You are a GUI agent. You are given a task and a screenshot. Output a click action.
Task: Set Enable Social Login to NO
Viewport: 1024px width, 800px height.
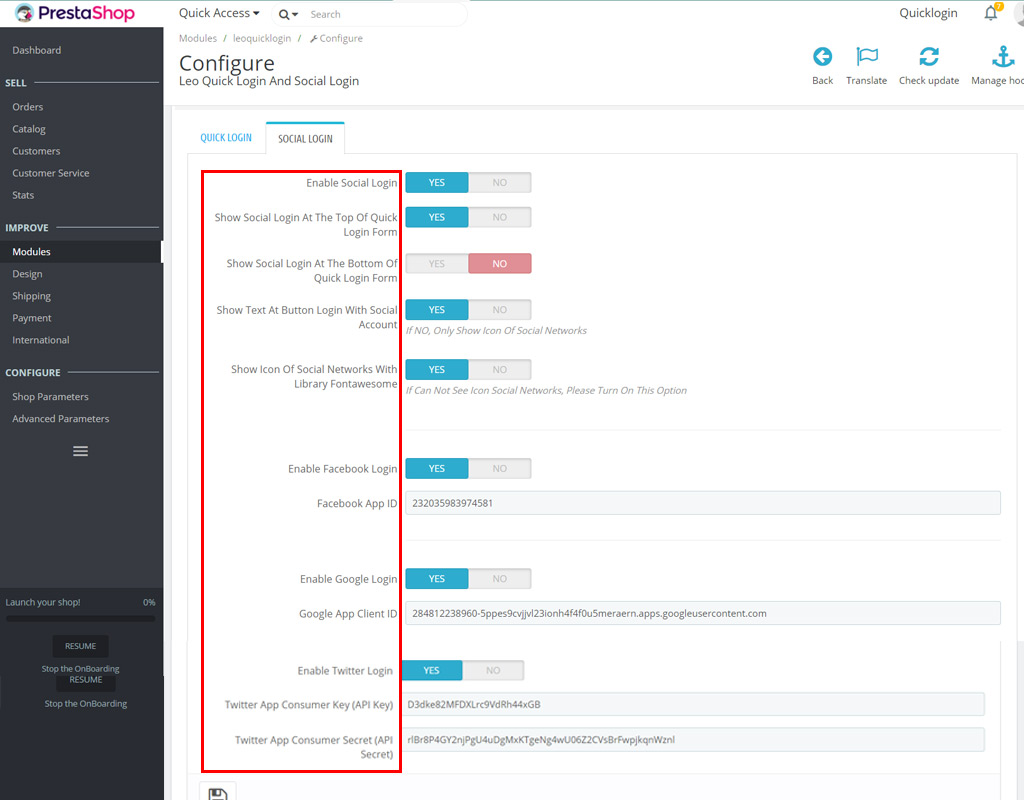[500, 183]
